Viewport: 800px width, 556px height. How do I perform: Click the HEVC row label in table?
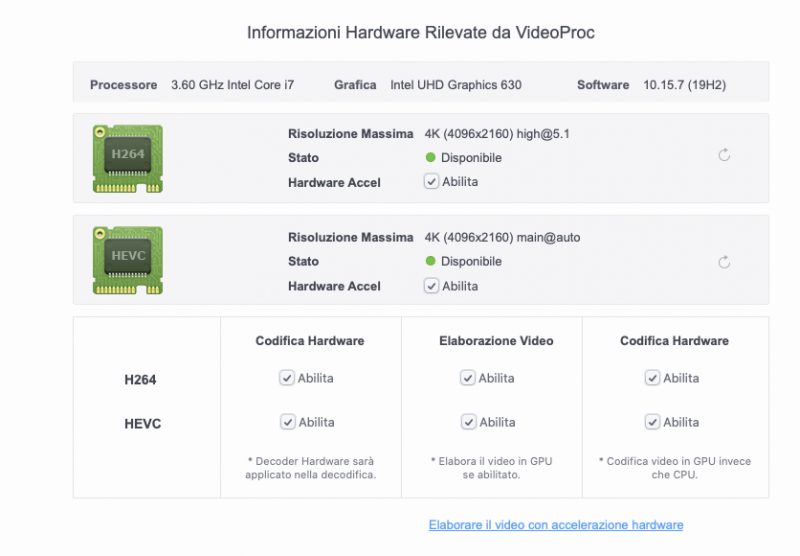click(x=143, y=424)
